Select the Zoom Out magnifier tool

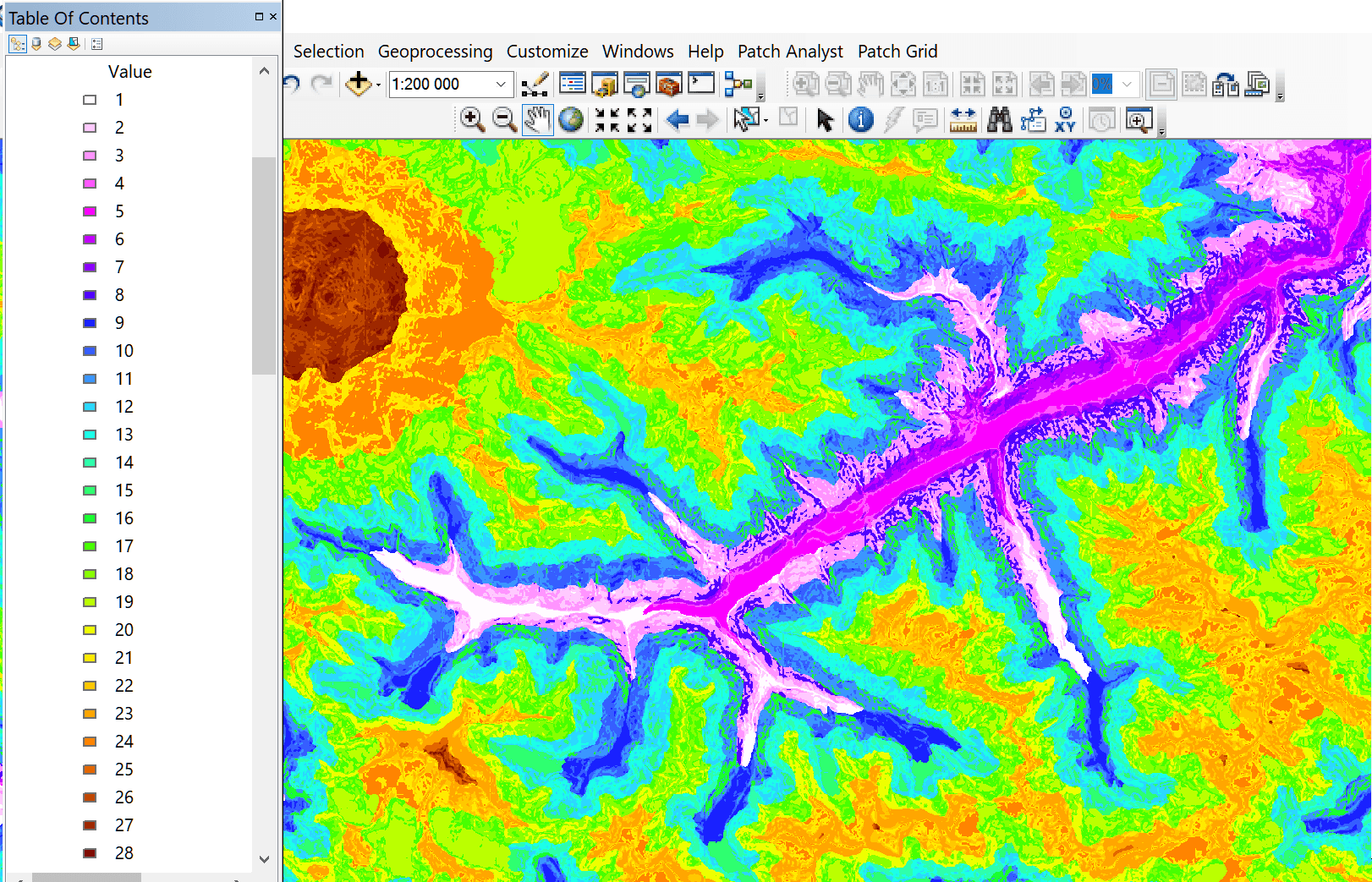tap(504, 120)
